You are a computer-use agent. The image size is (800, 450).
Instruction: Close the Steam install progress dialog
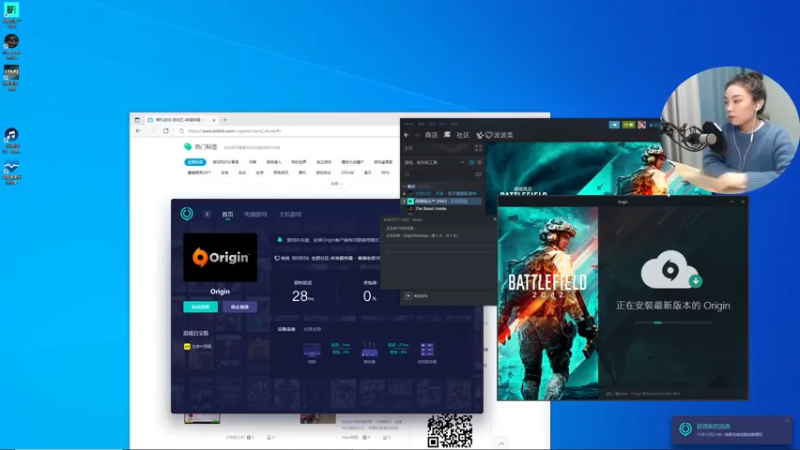point(494,219)
